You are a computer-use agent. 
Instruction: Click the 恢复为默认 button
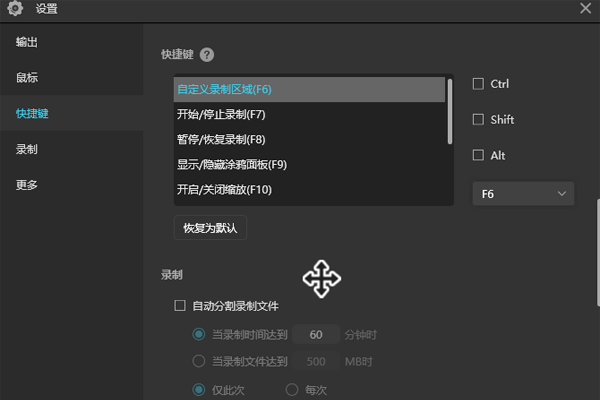coord(210,228)
